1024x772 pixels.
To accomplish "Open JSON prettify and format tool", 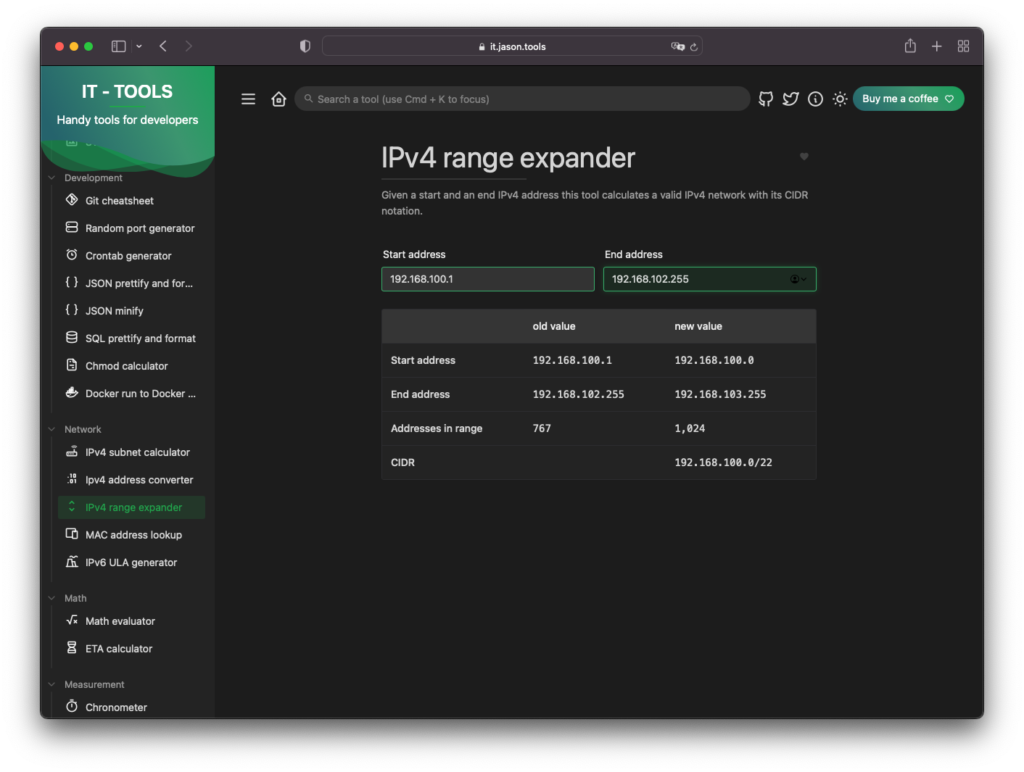I will coord(131,283).
